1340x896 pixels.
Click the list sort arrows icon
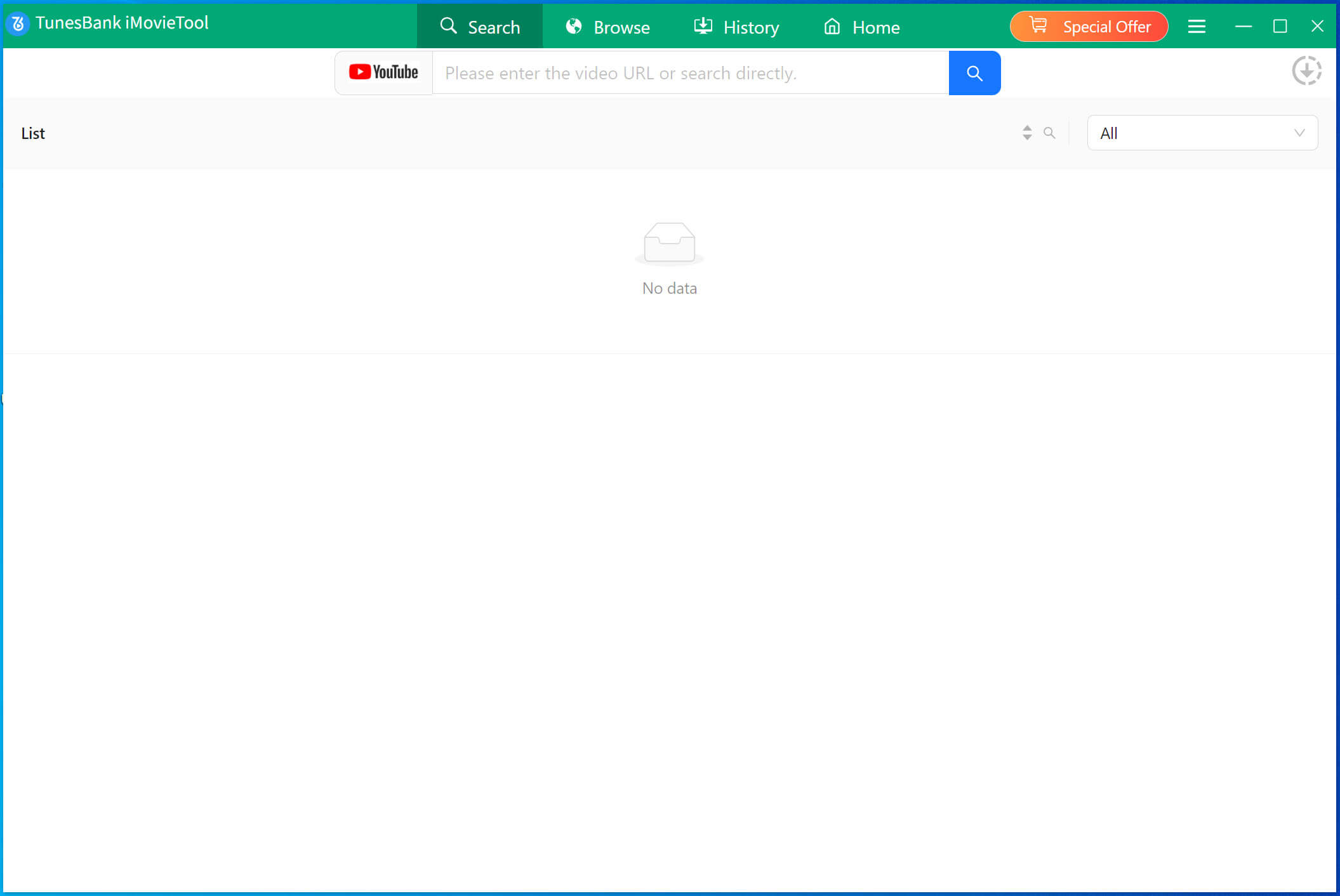(x=1027, y=133)
